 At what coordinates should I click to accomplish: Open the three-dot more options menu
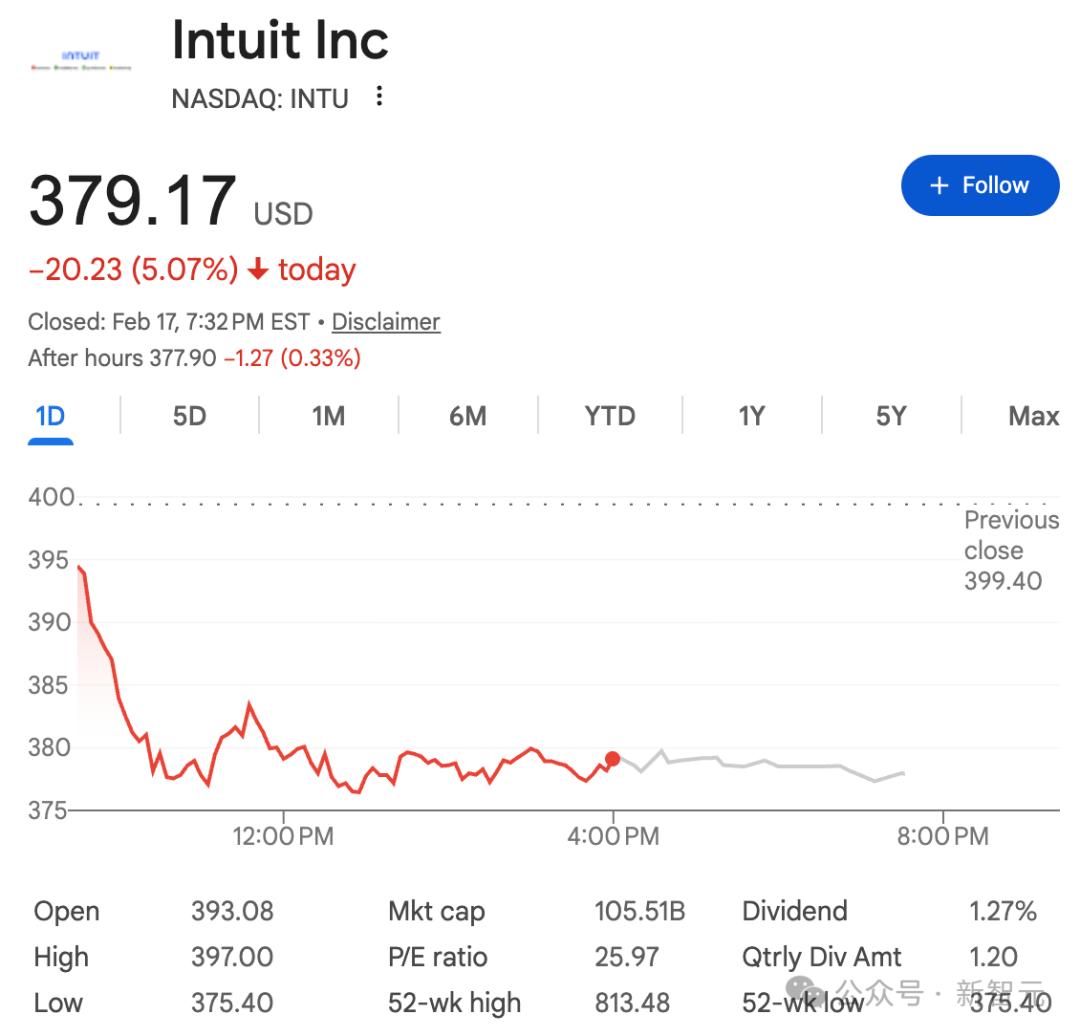tap(379, 96)
